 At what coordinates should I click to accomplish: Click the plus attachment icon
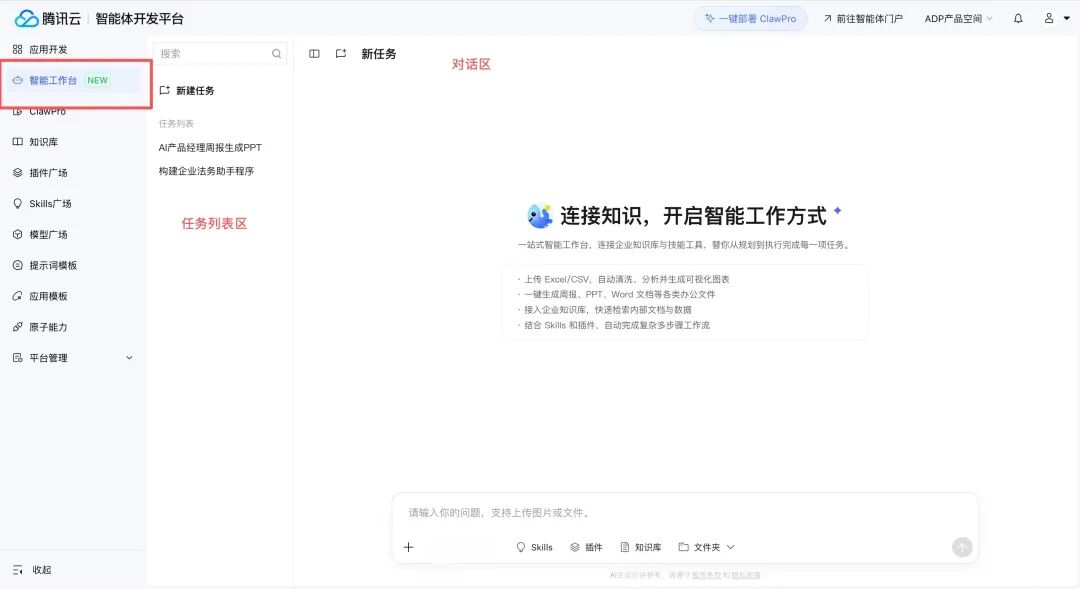[408, 547]
